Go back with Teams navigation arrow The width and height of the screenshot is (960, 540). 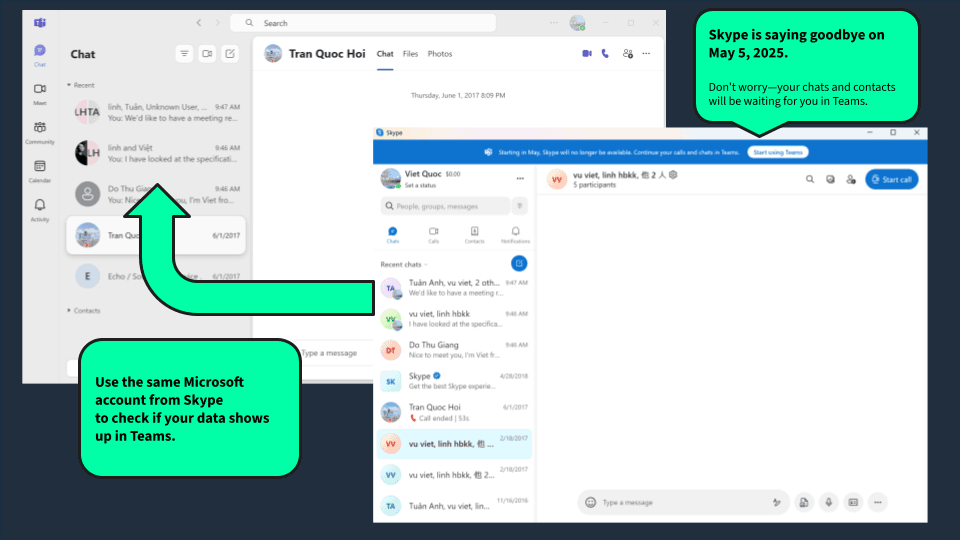[x=199, y=23]
